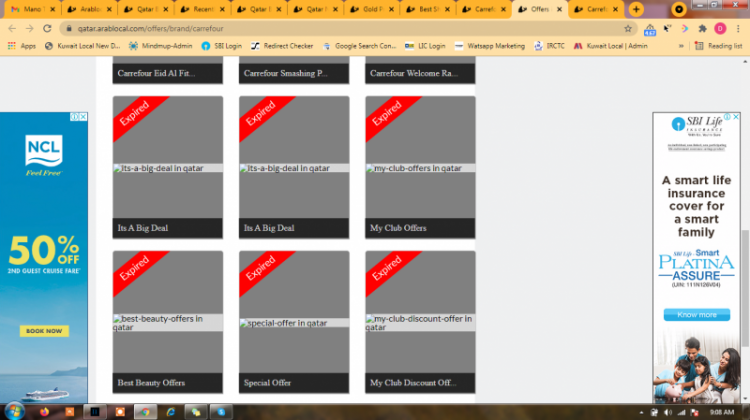Viewport: 750px width, 420px height.
Task: Open 'Carrefour Welcome Ra...' offer title
Action: tap(413, 73)
